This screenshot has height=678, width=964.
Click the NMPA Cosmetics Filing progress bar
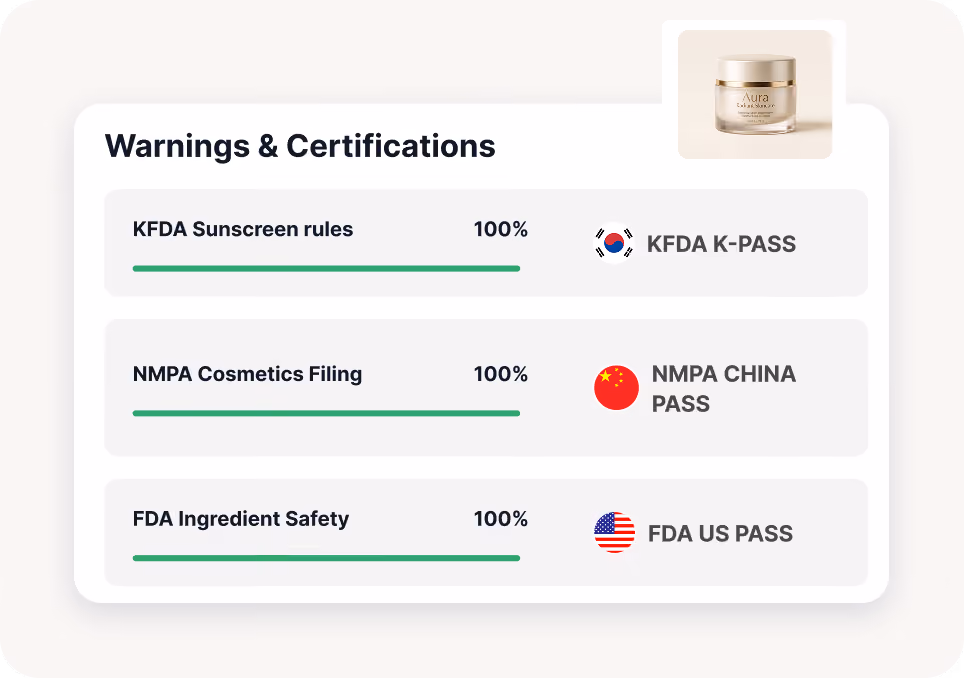click(x=326, y=413)
